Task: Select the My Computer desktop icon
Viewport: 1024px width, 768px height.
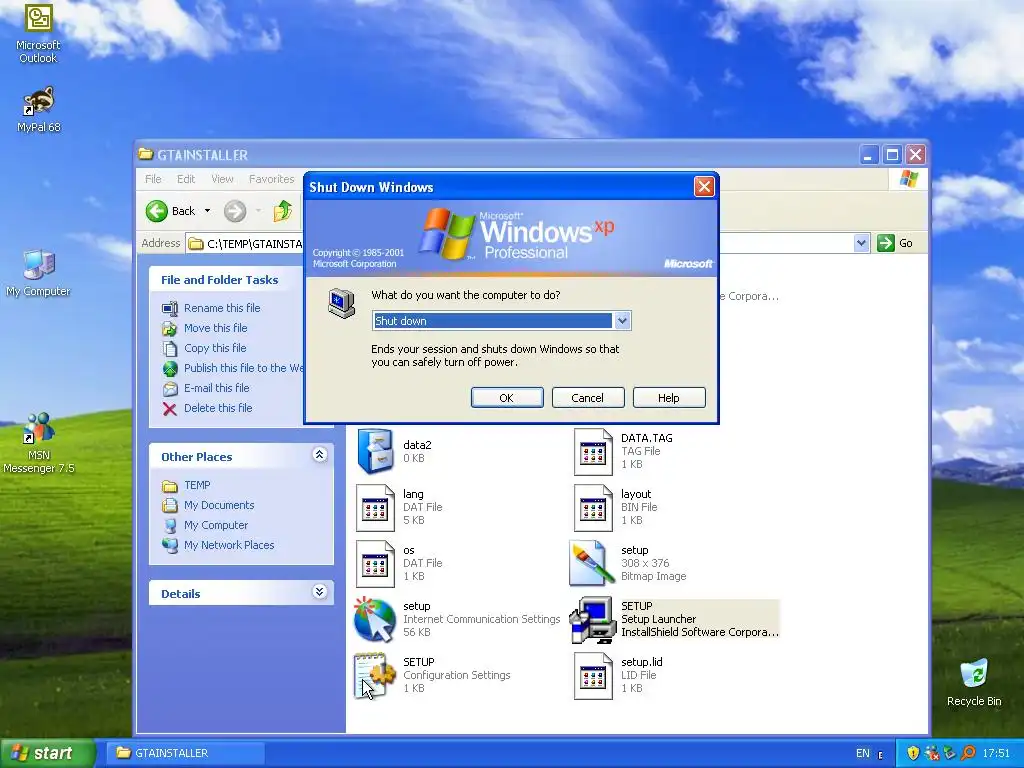Action: 39,265
